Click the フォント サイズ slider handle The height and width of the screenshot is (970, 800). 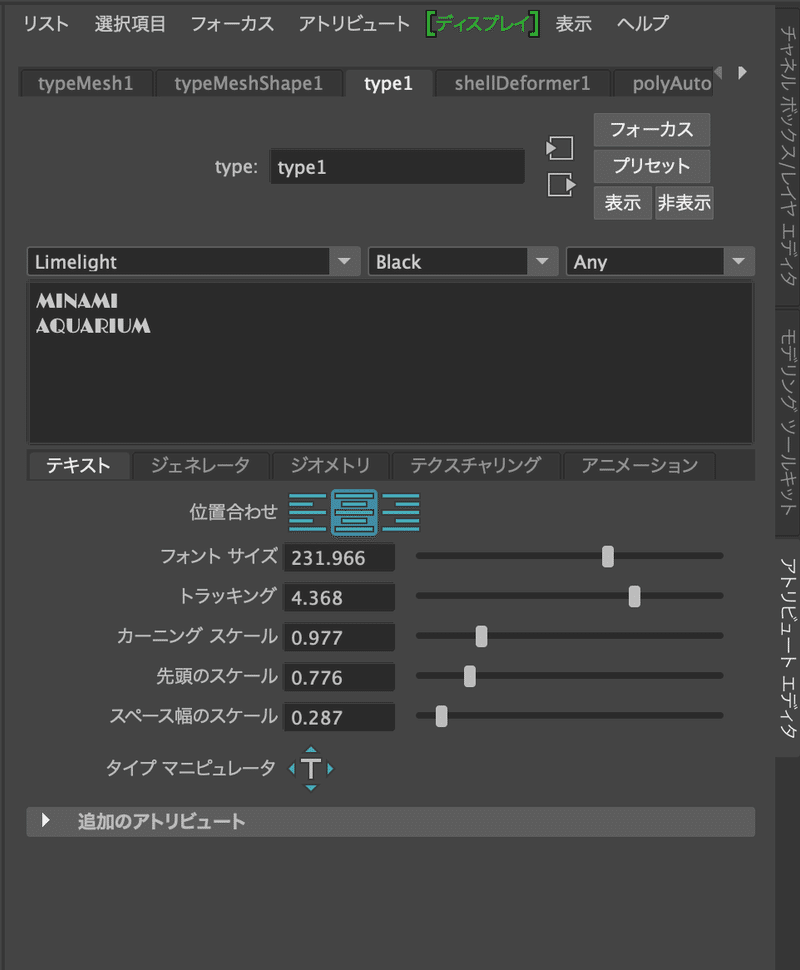pyautogui.click(x=608, y=556)
